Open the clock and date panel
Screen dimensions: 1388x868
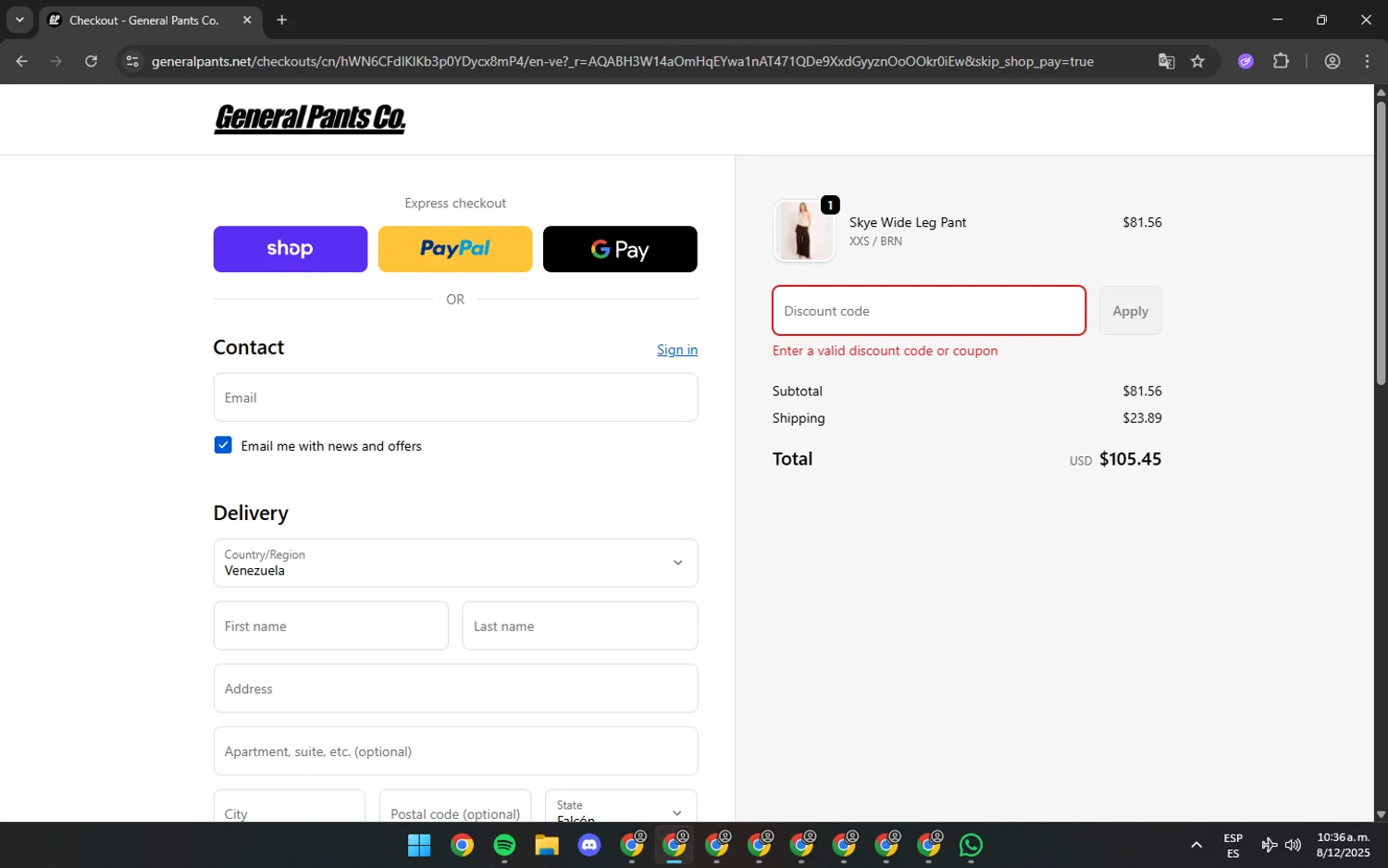(1343, 845)
